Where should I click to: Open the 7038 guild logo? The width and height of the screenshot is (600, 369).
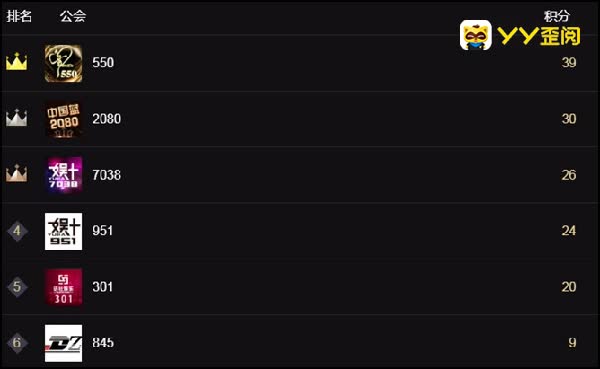[64, 175]
